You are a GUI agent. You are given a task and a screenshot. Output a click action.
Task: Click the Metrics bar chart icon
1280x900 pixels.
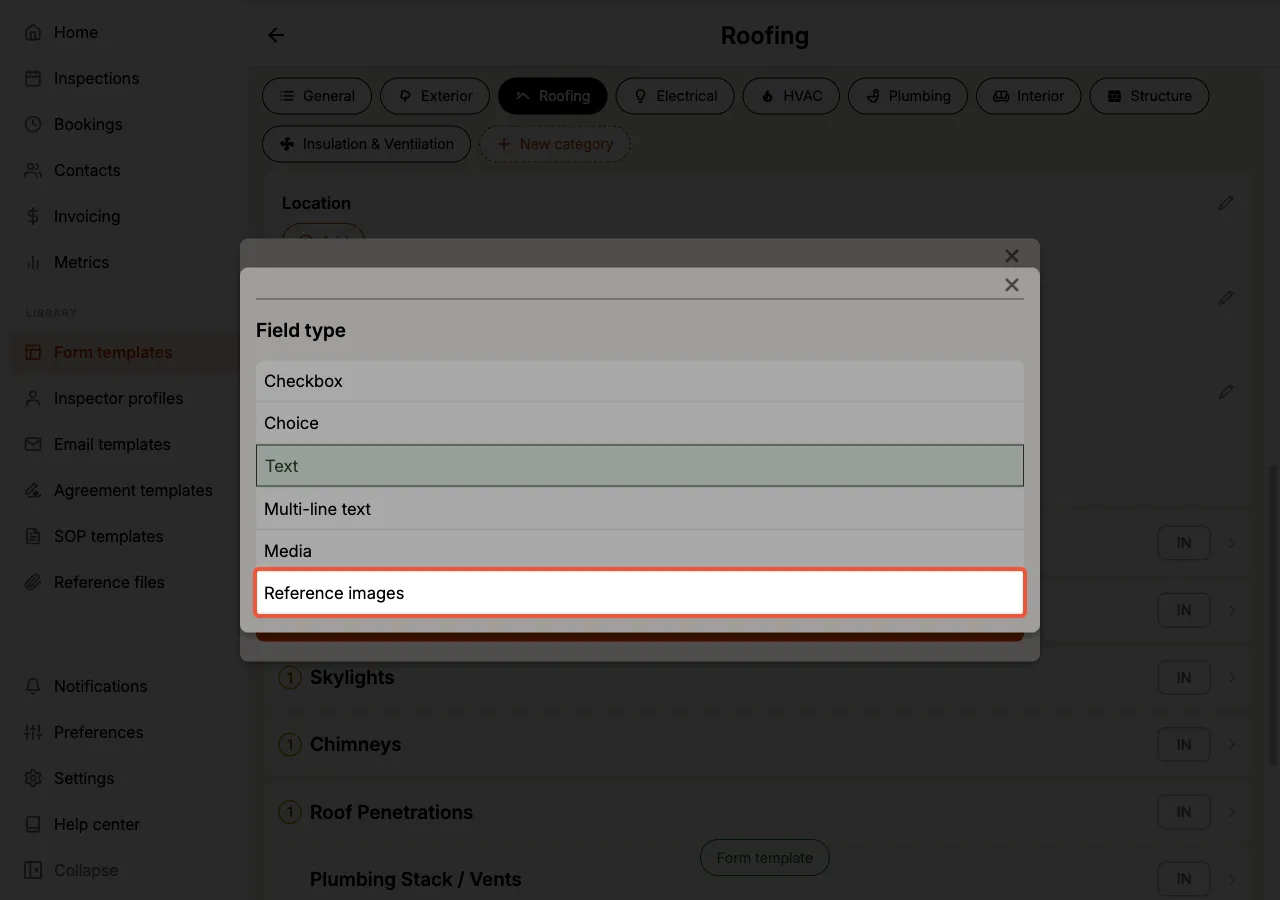pos(33,262)
